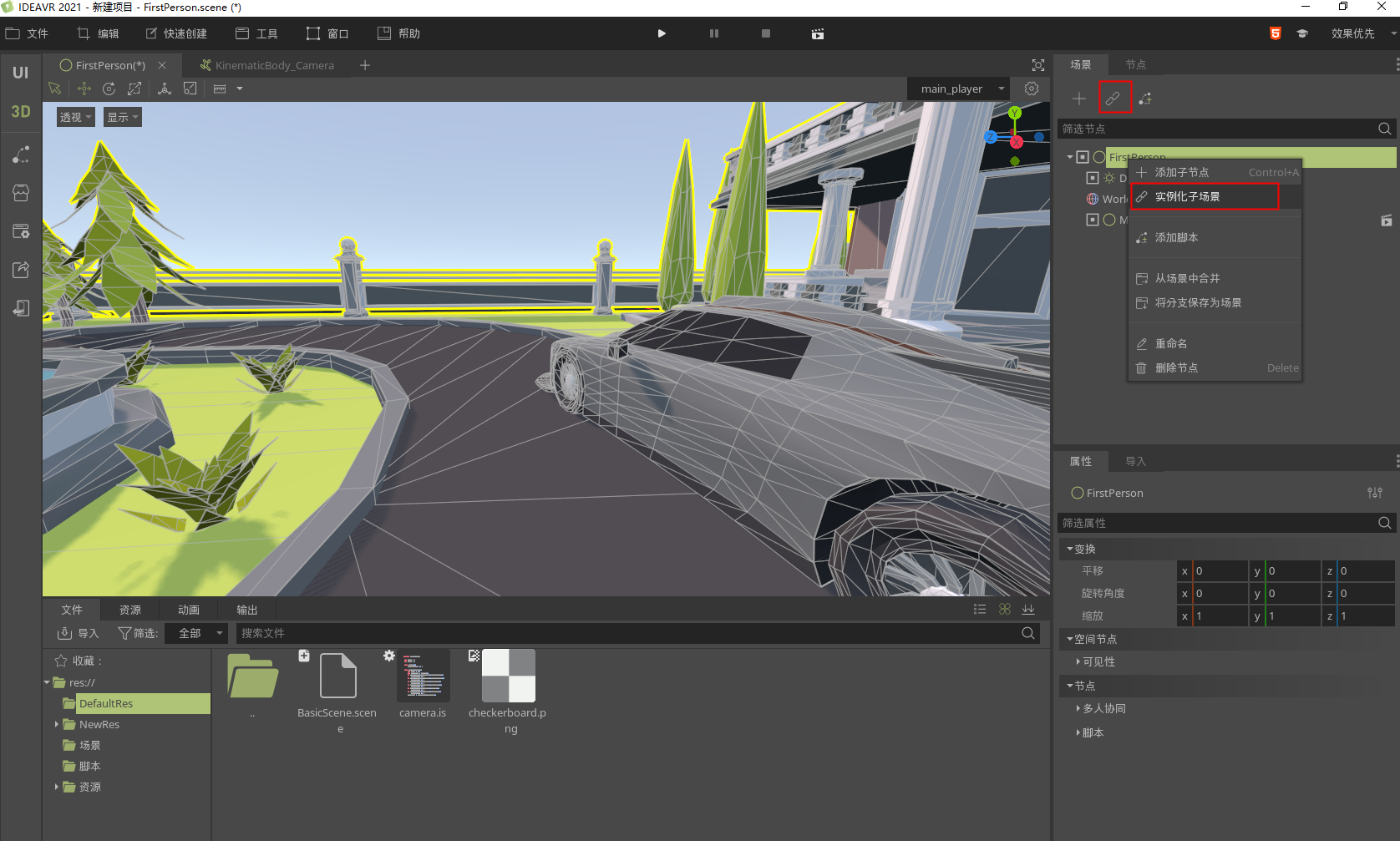Select the move/translate tool in viewport toolbar
This screenshot has width=1400, height=841.
[x=84, y=89]
